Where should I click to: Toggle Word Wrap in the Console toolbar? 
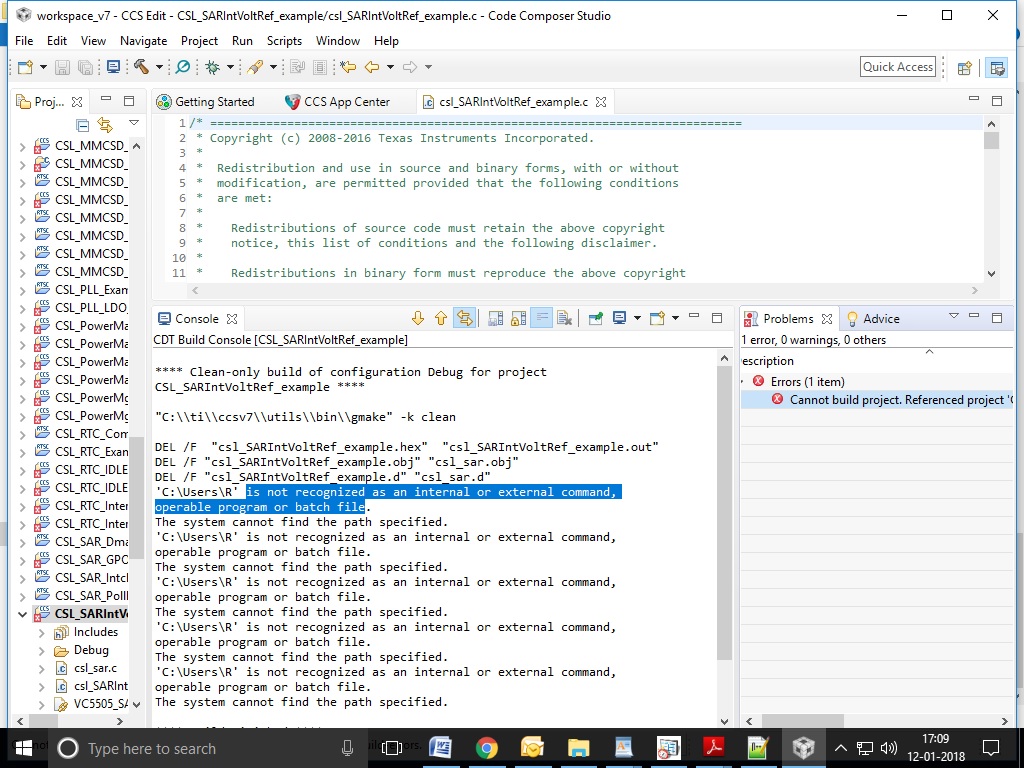click(x=541, y=318)
